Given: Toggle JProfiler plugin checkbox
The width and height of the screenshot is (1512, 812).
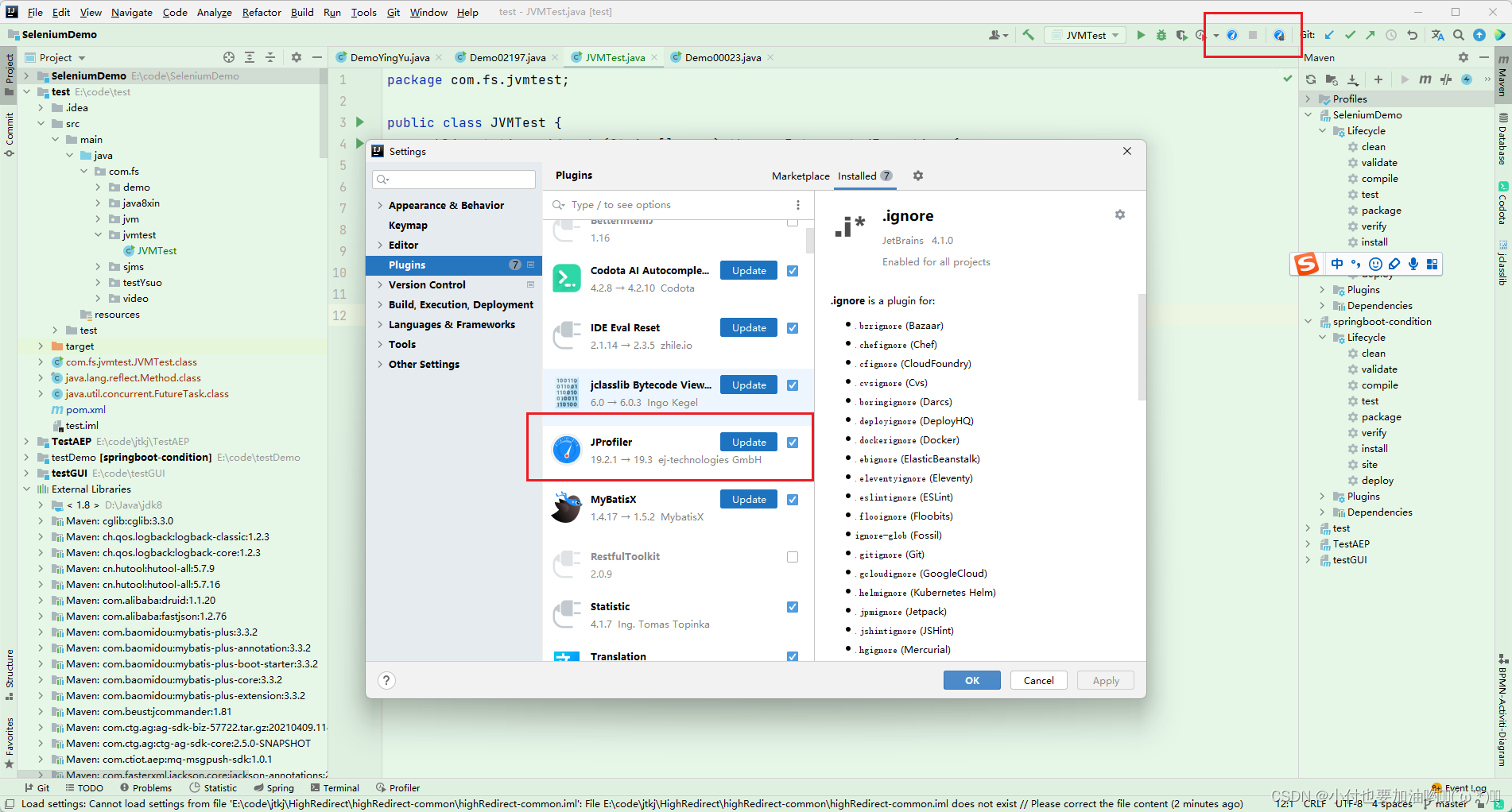Looking at the screenshot, I should [793, 443].
